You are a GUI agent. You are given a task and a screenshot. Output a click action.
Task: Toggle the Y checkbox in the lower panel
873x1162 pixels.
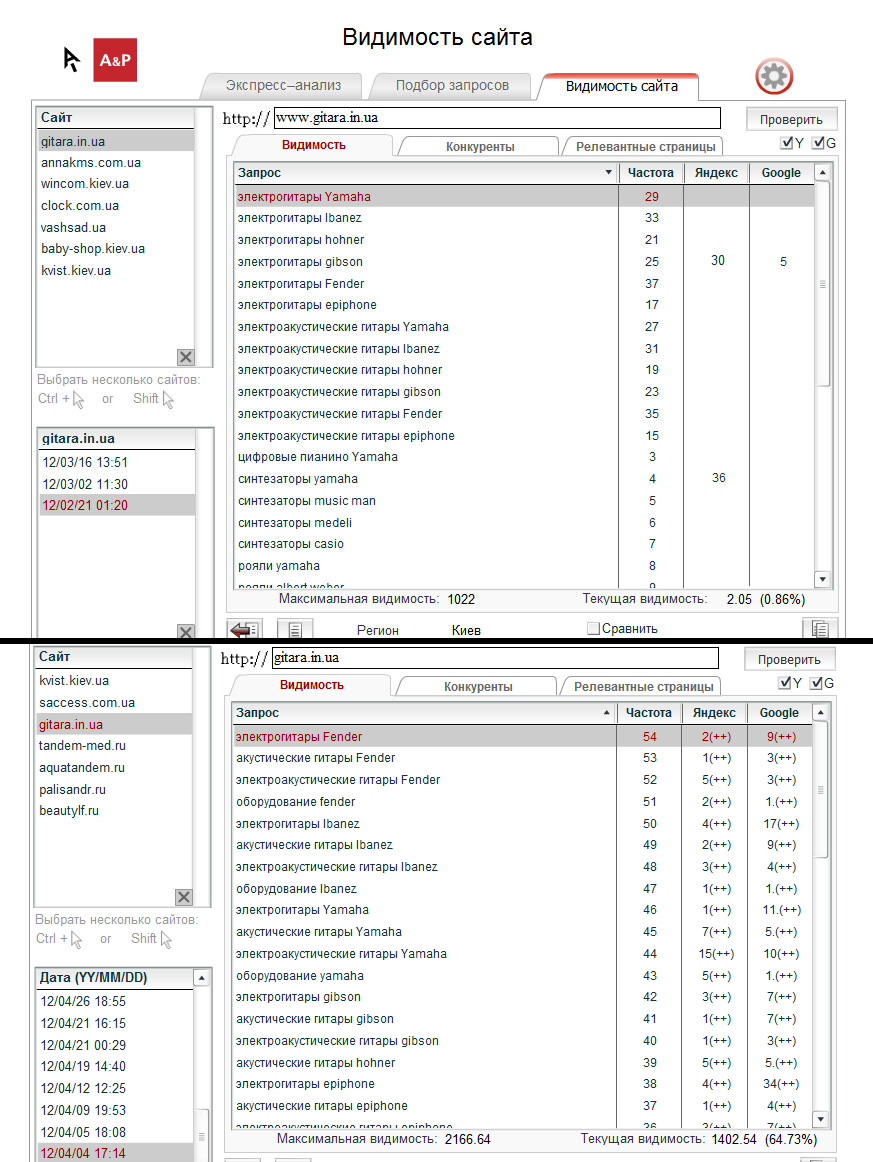pyautogui.click(x=784, y=683)
